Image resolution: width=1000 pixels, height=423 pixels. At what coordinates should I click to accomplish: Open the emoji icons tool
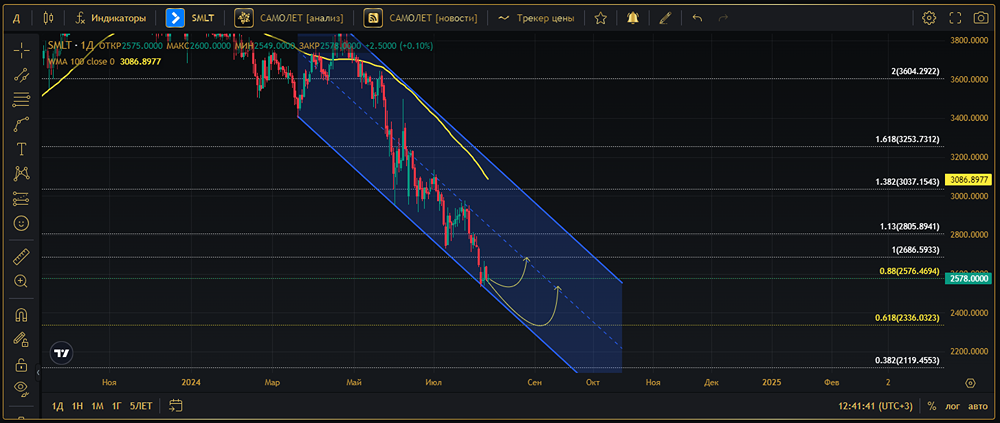pos(21,223)
